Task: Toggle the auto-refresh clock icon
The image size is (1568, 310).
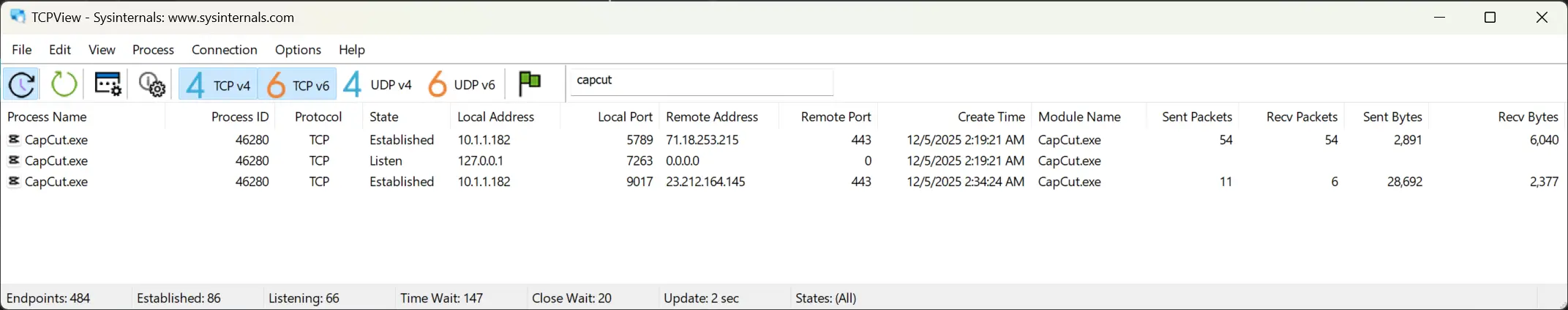Action: point(22,84)
